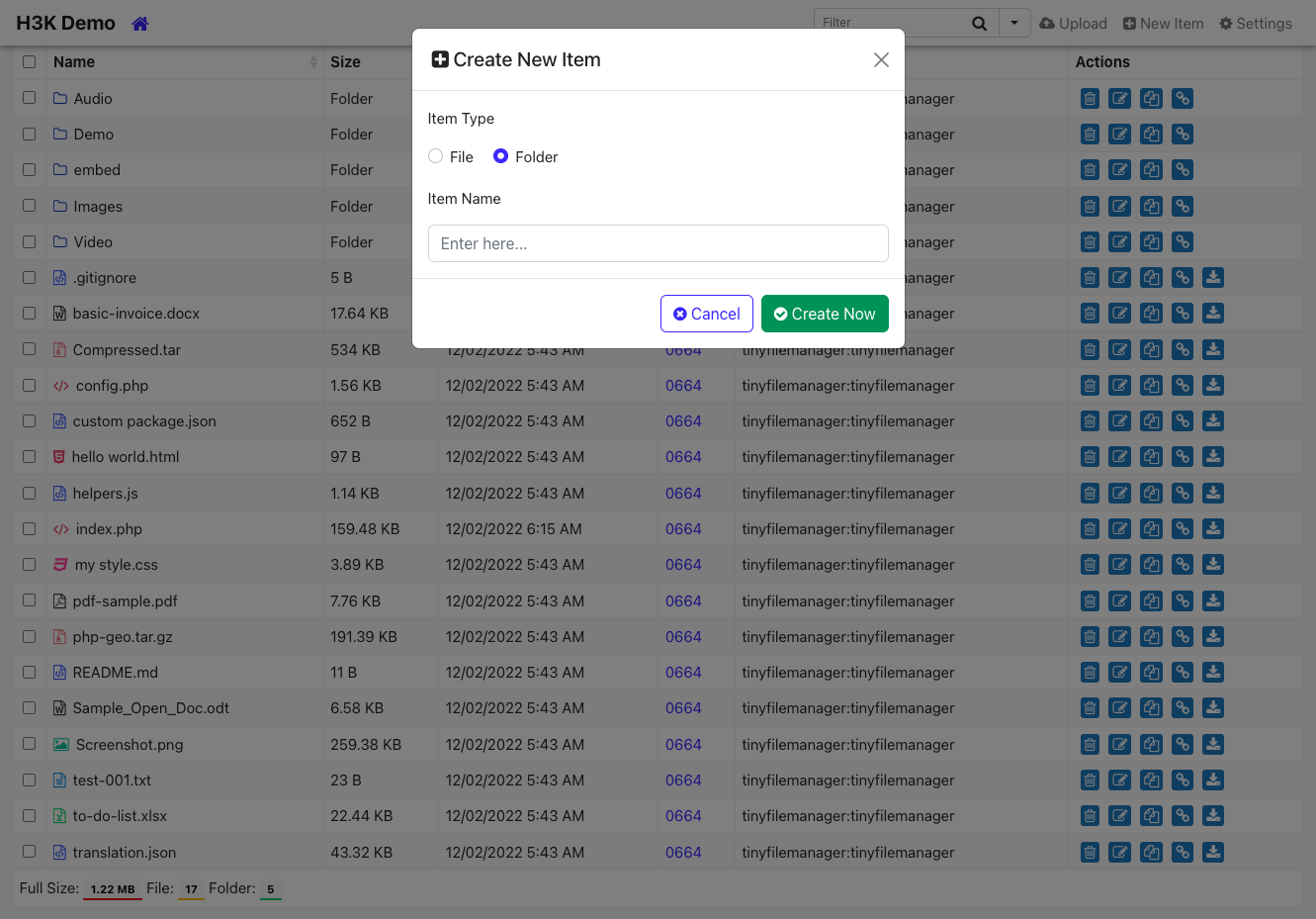Open the Settings menu item
This screenshot has height=919, width=1316.
pos(1256,24)
